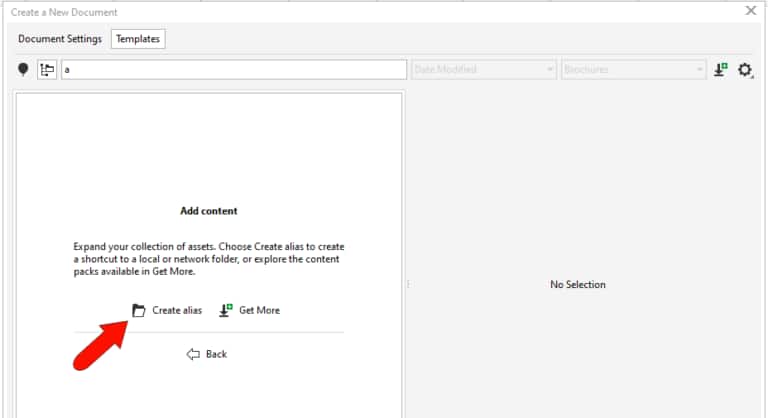Click the left arrow icon beside Back

tap(194, 354)
